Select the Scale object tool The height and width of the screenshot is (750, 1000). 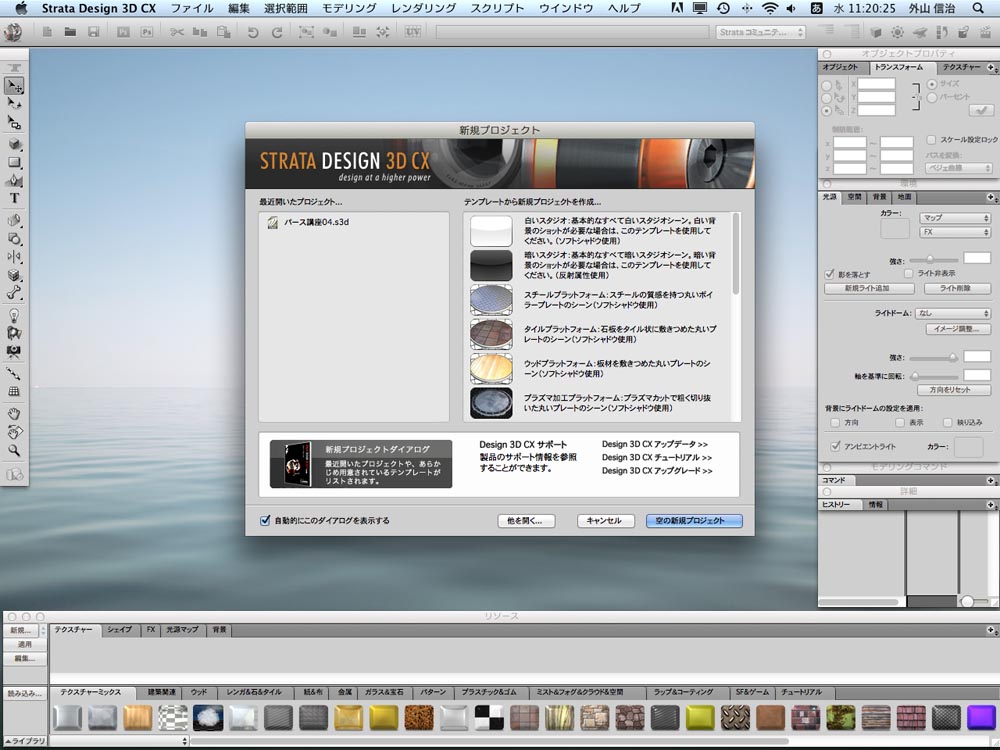[x=14, y=122]
